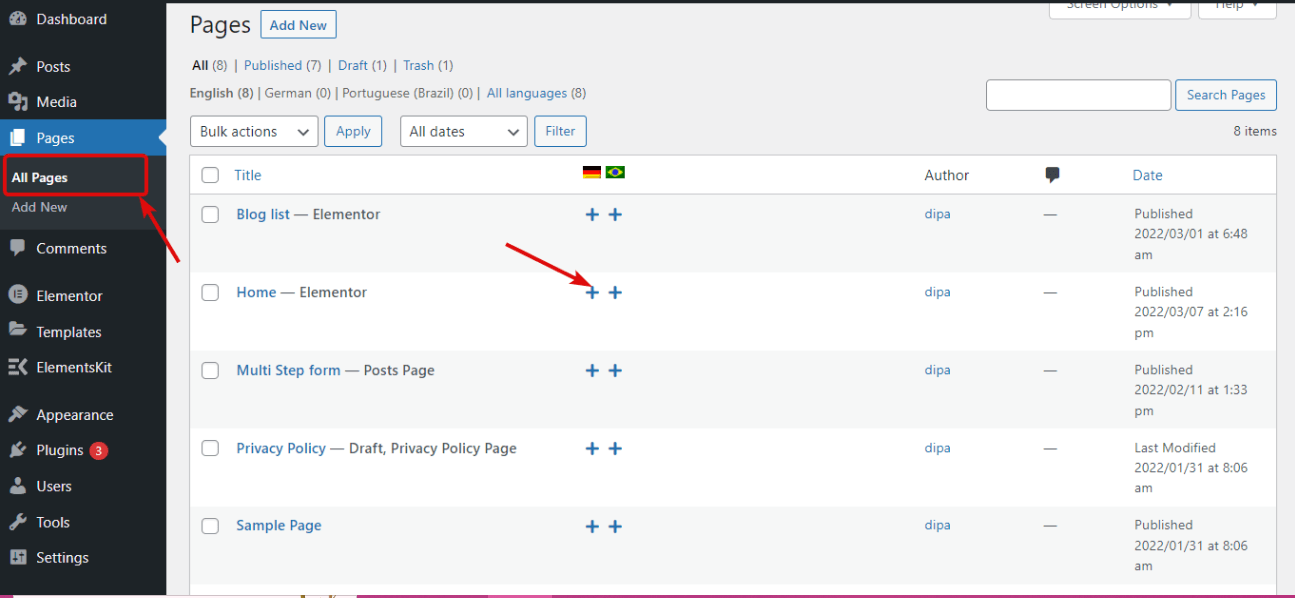Check the Privacy Policy row checkbox
This screenshot has width=1295, height=598.
tap(210, 448)
